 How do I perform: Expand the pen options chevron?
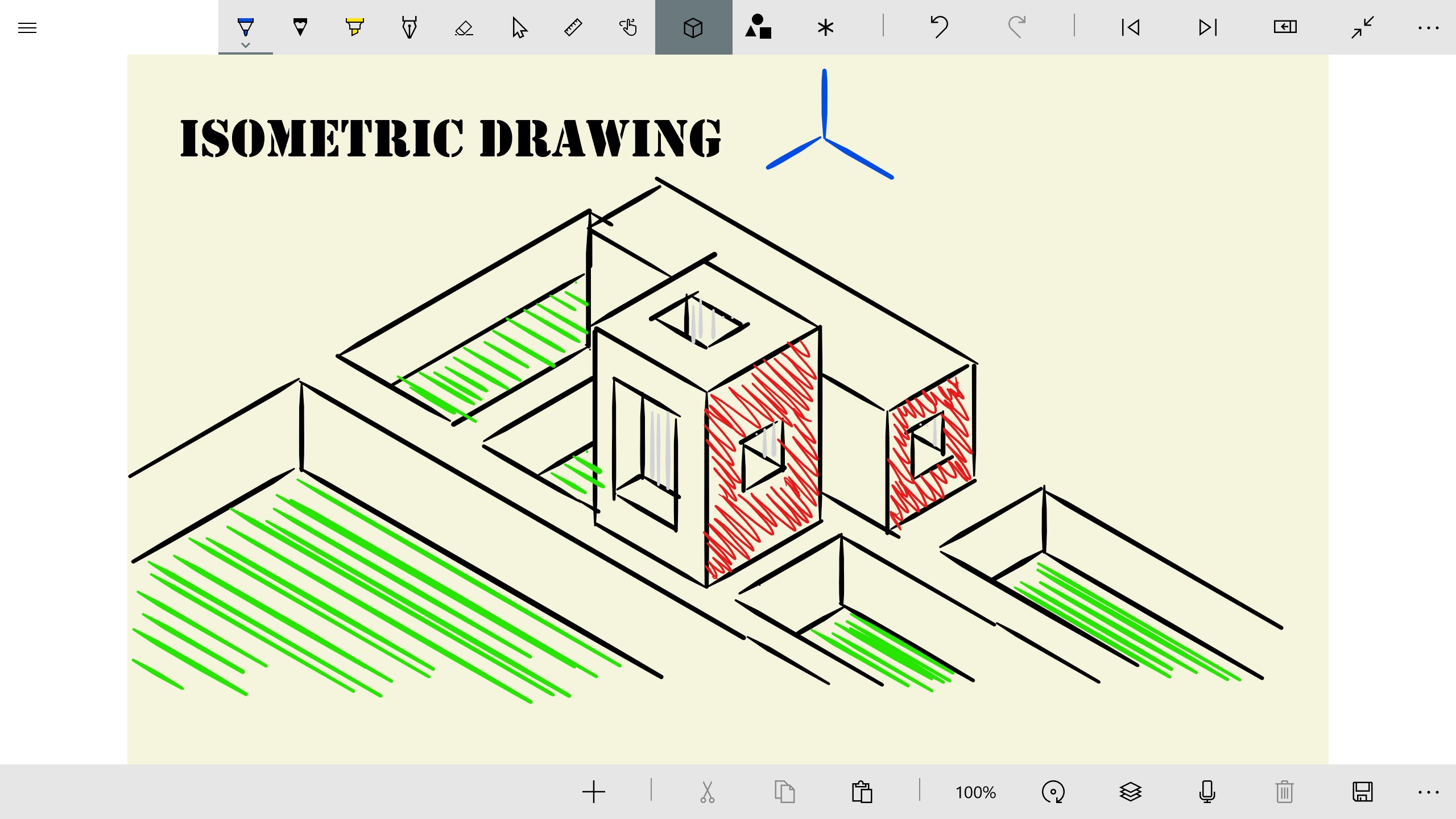(245, 45)
